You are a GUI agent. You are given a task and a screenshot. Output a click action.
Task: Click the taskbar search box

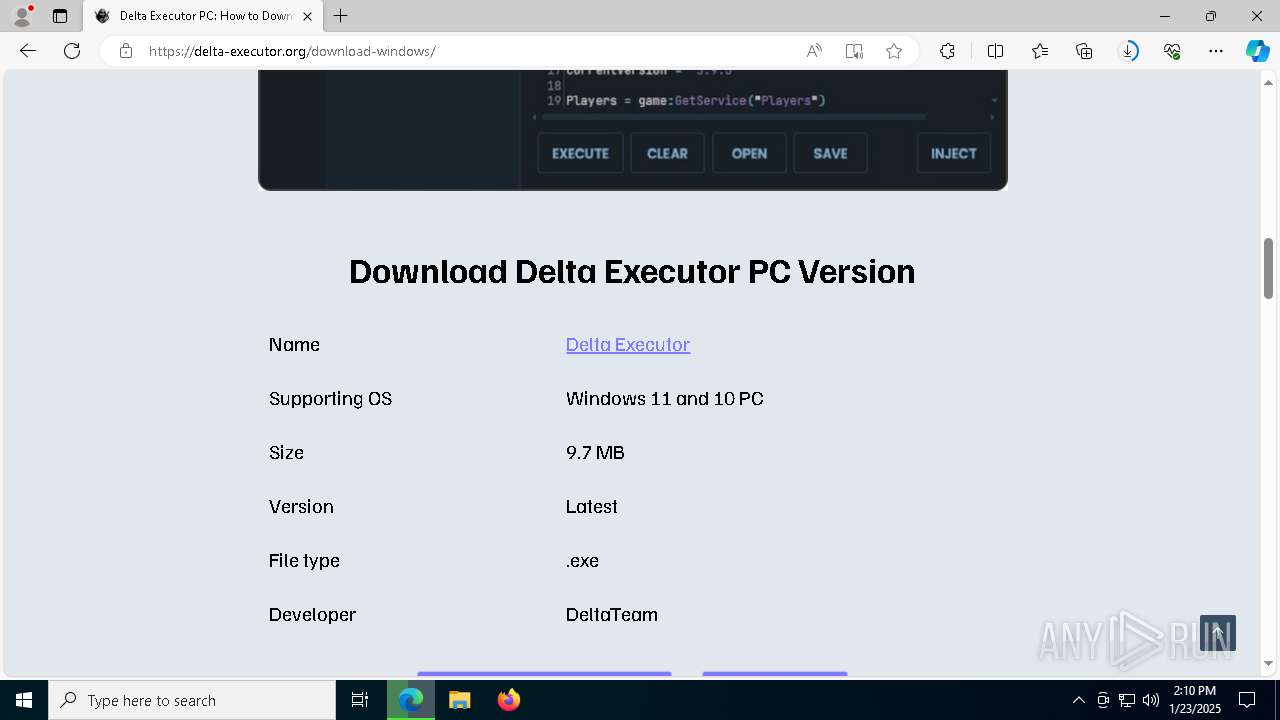pos(192,700)
